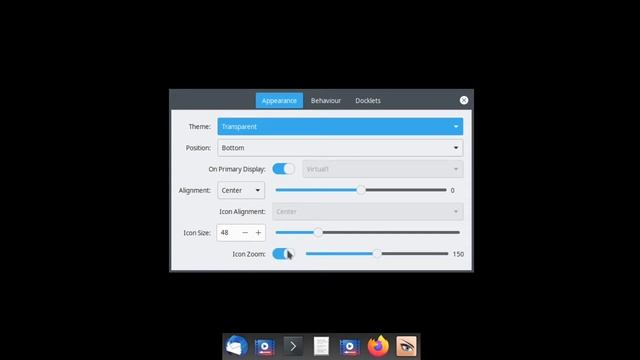
Task: Click the Theme: label
Action: click(x=200, y=127)
